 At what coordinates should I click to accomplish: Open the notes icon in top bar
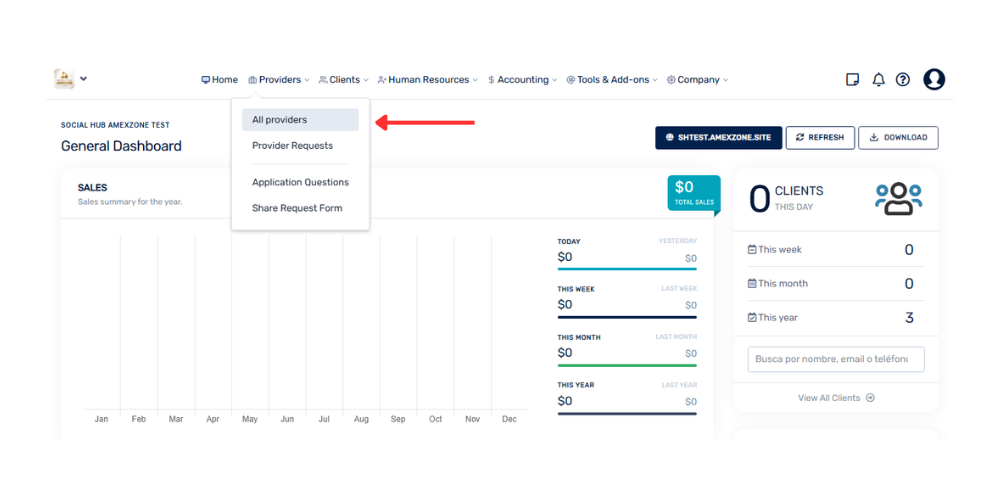click(x=852, y=80)
